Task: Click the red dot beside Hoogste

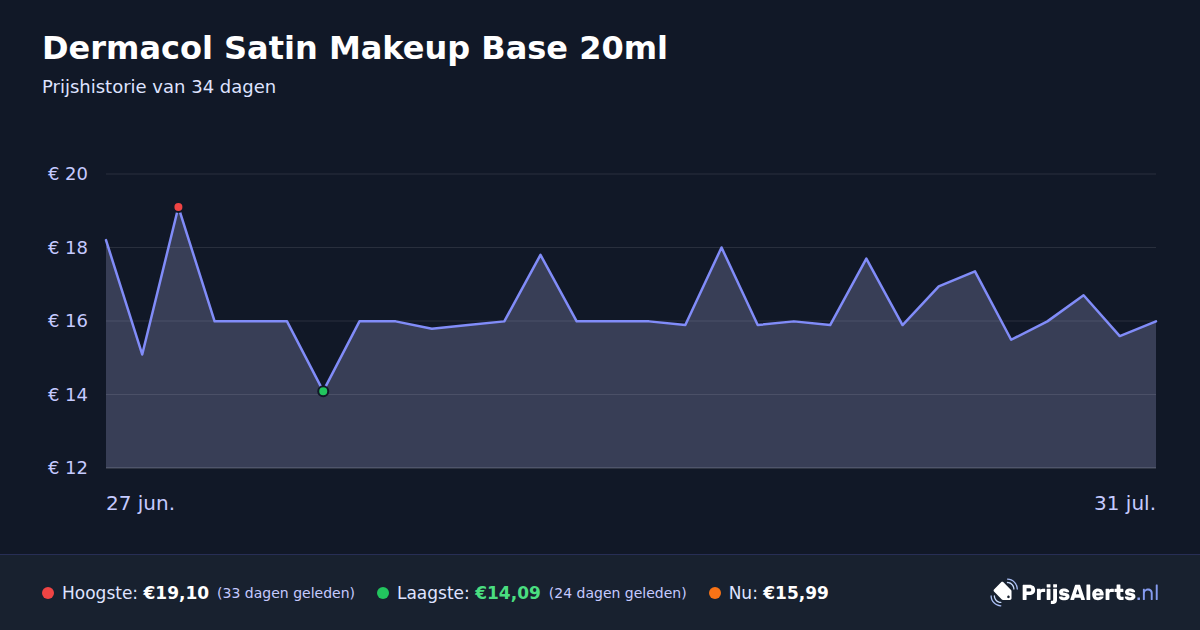Action: coord(48,593)
